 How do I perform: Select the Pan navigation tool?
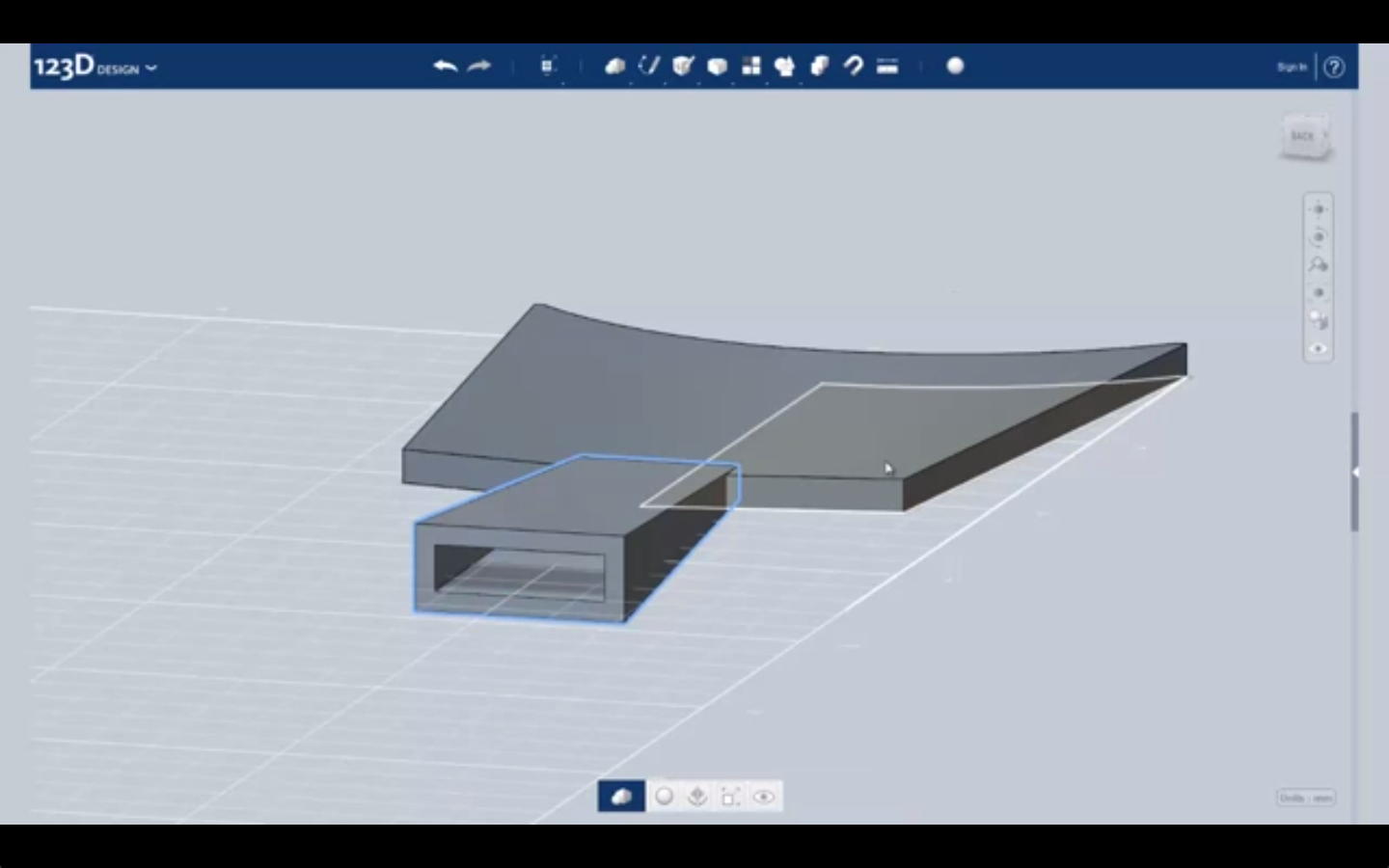1319,209
